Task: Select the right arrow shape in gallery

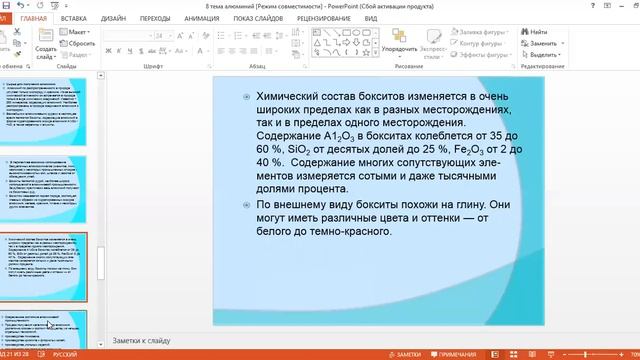Action: [347, 42]
